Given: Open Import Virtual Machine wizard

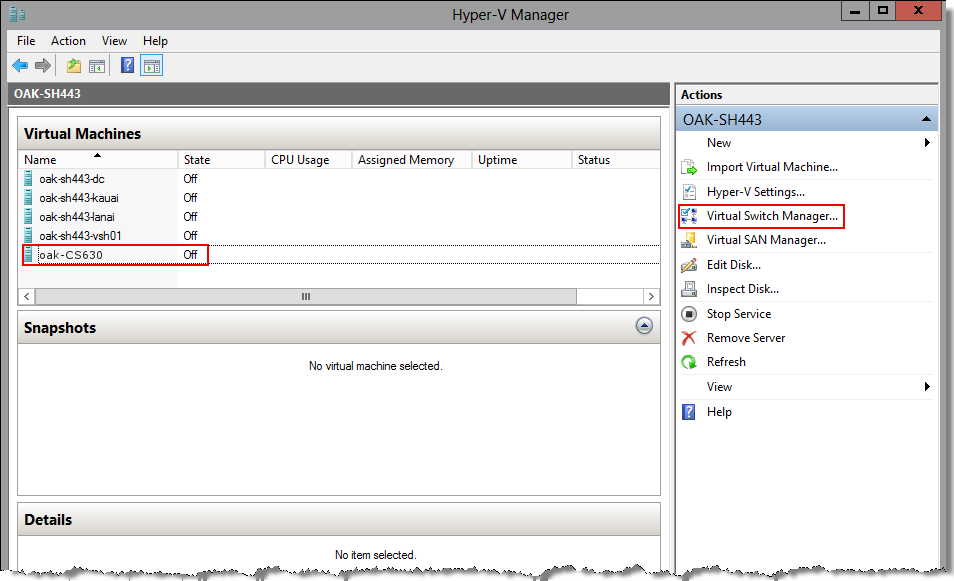Looking at the screenshot, I should pyautogui.click(x=772, y=167).
